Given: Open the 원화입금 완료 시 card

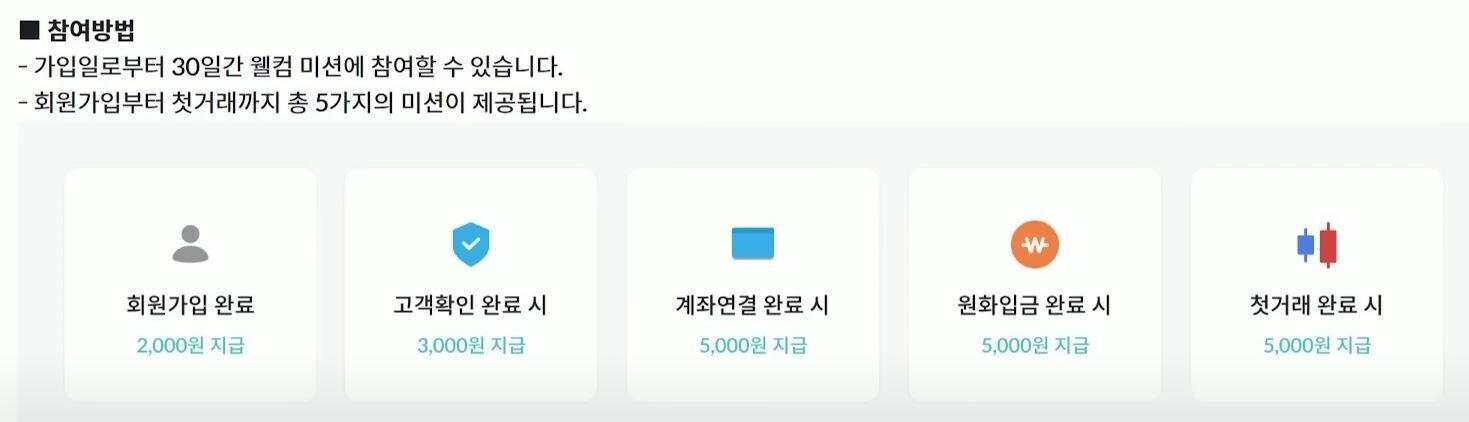Looking at the screenshot, I should (x=1034, y=284).
